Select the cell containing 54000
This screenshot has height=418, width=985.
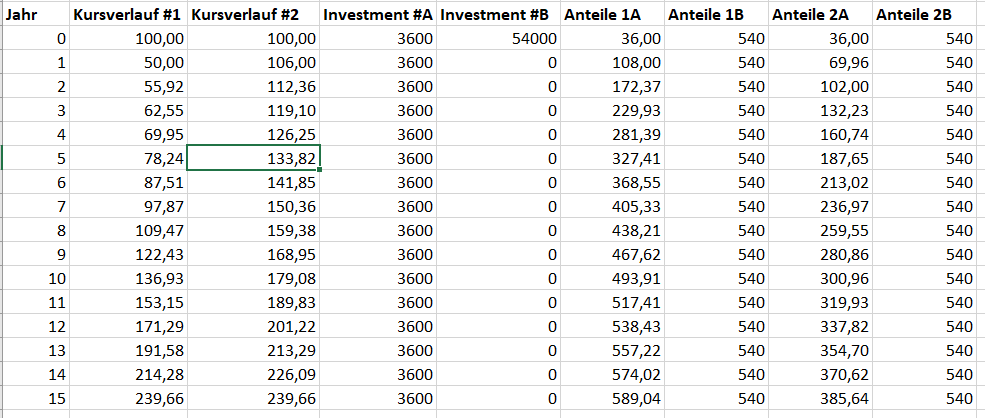[497, 38]
